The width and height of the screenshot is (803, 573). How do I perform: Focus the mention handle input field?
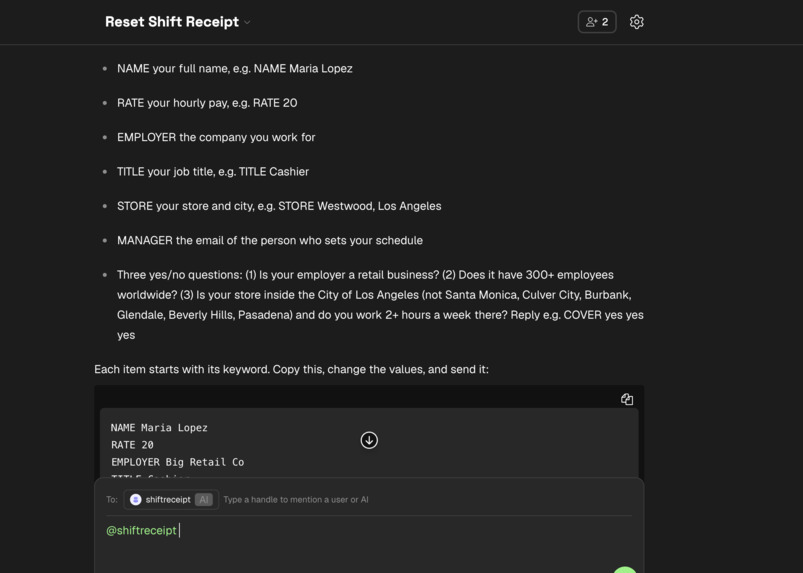(296, 500)
